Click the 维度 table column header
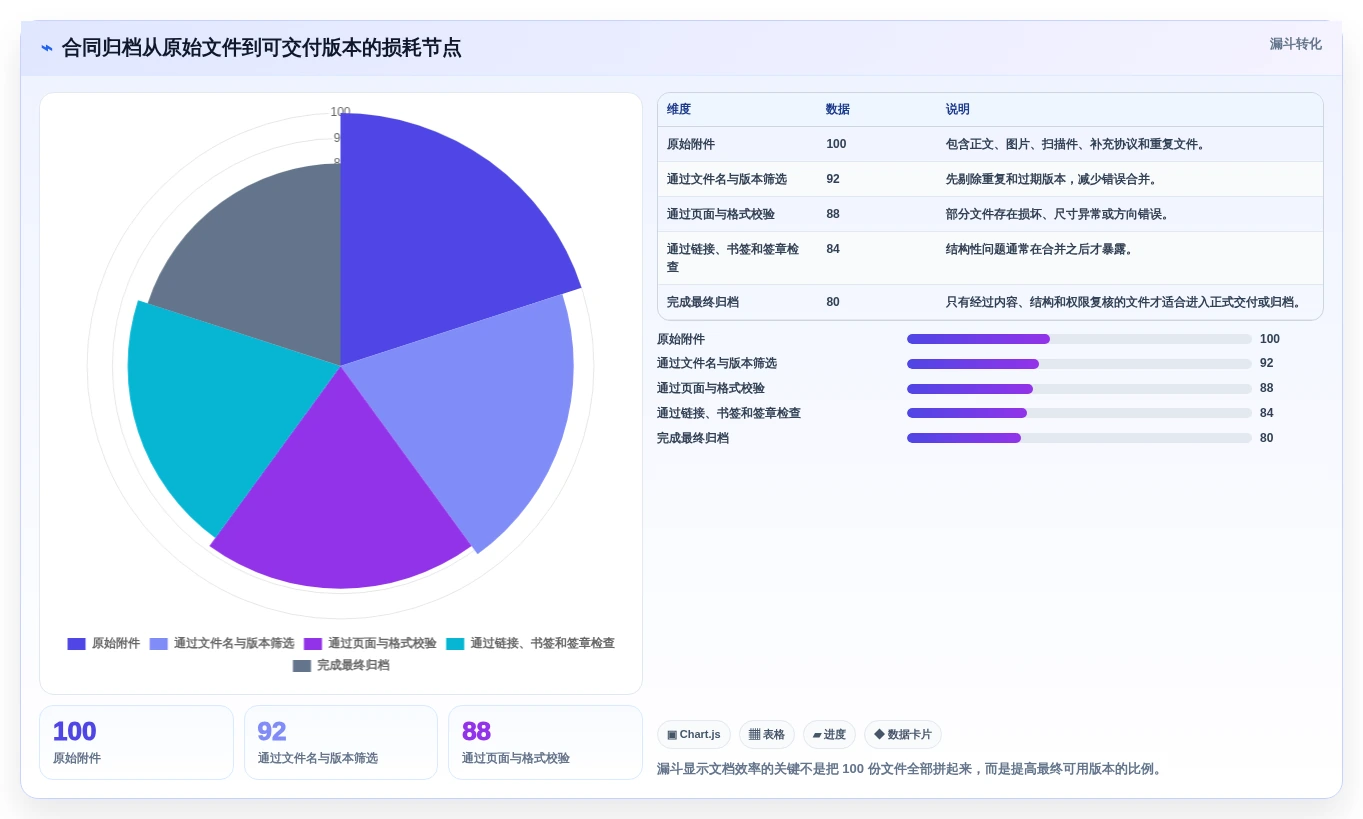Screen dimensions: 1363x819 [679, 110]
